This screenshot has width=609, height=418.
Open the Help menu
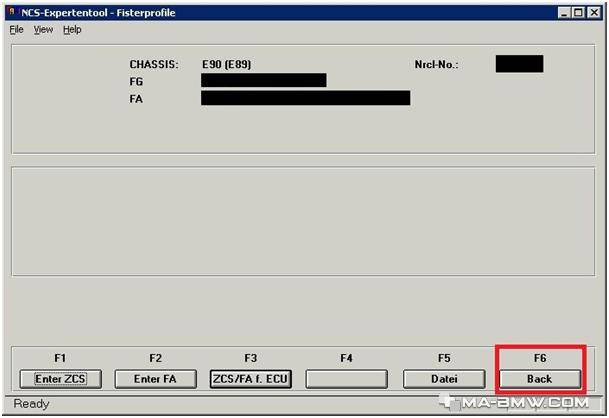(72, 30)
